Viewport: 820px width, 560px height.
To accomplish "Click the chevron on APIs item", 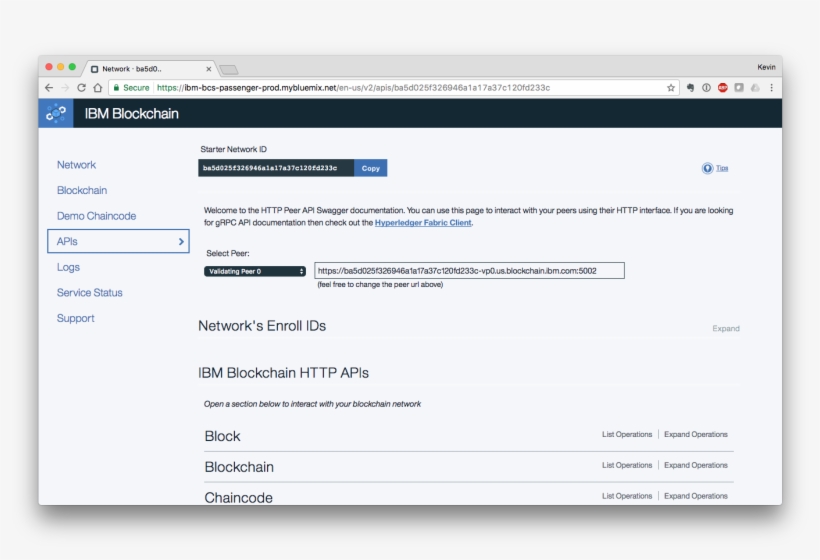I will click(181, 242).
